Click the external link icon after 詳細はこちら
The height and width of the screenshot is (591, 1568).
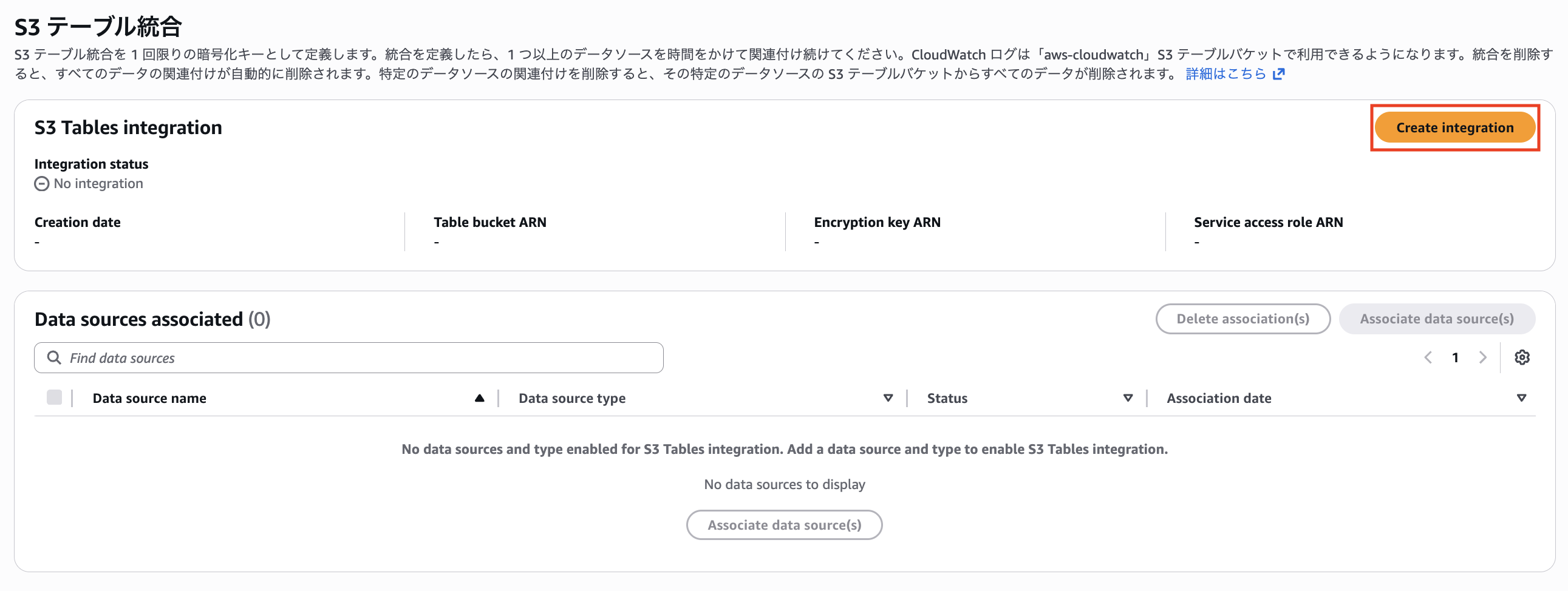(1279, 73)
